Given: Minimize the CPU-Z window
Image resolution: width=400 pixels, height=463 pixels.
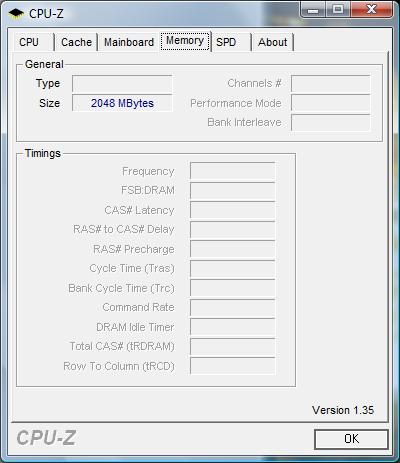Looking at the screenshot, I should [x=313, y=9].
